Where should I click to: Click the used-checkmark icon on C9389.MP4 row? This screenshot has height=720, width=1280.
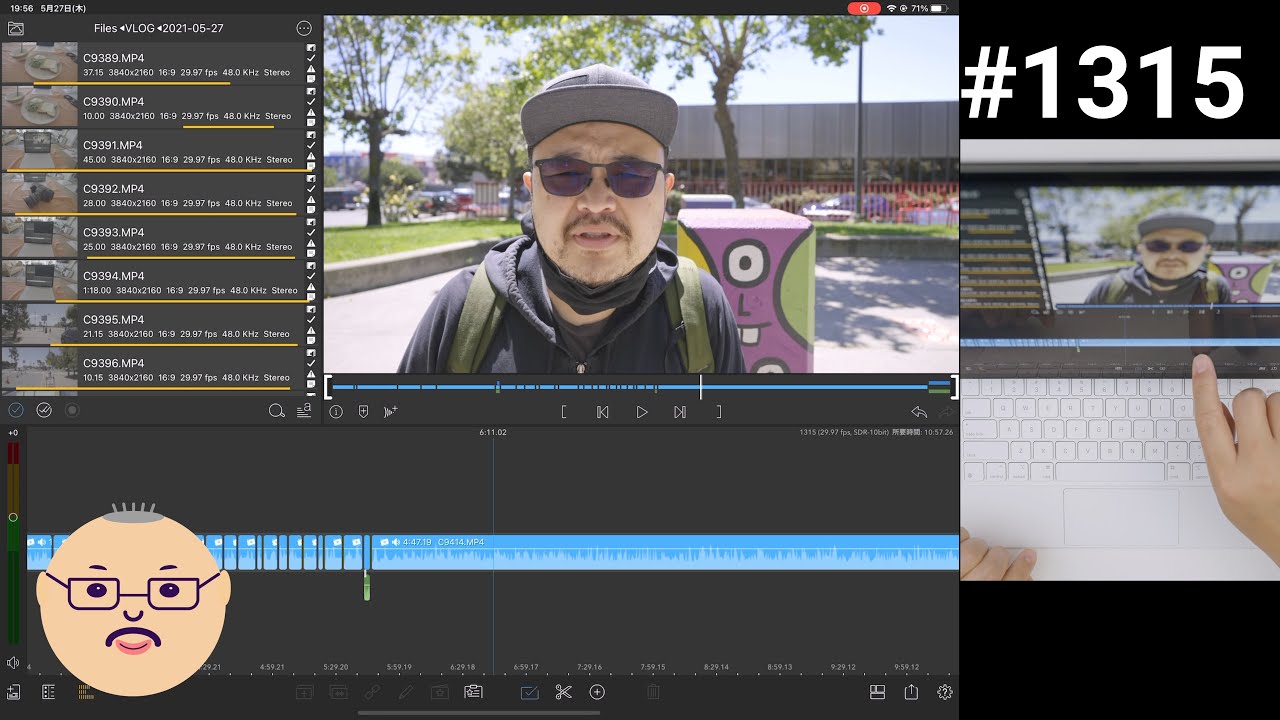point(311,58)
